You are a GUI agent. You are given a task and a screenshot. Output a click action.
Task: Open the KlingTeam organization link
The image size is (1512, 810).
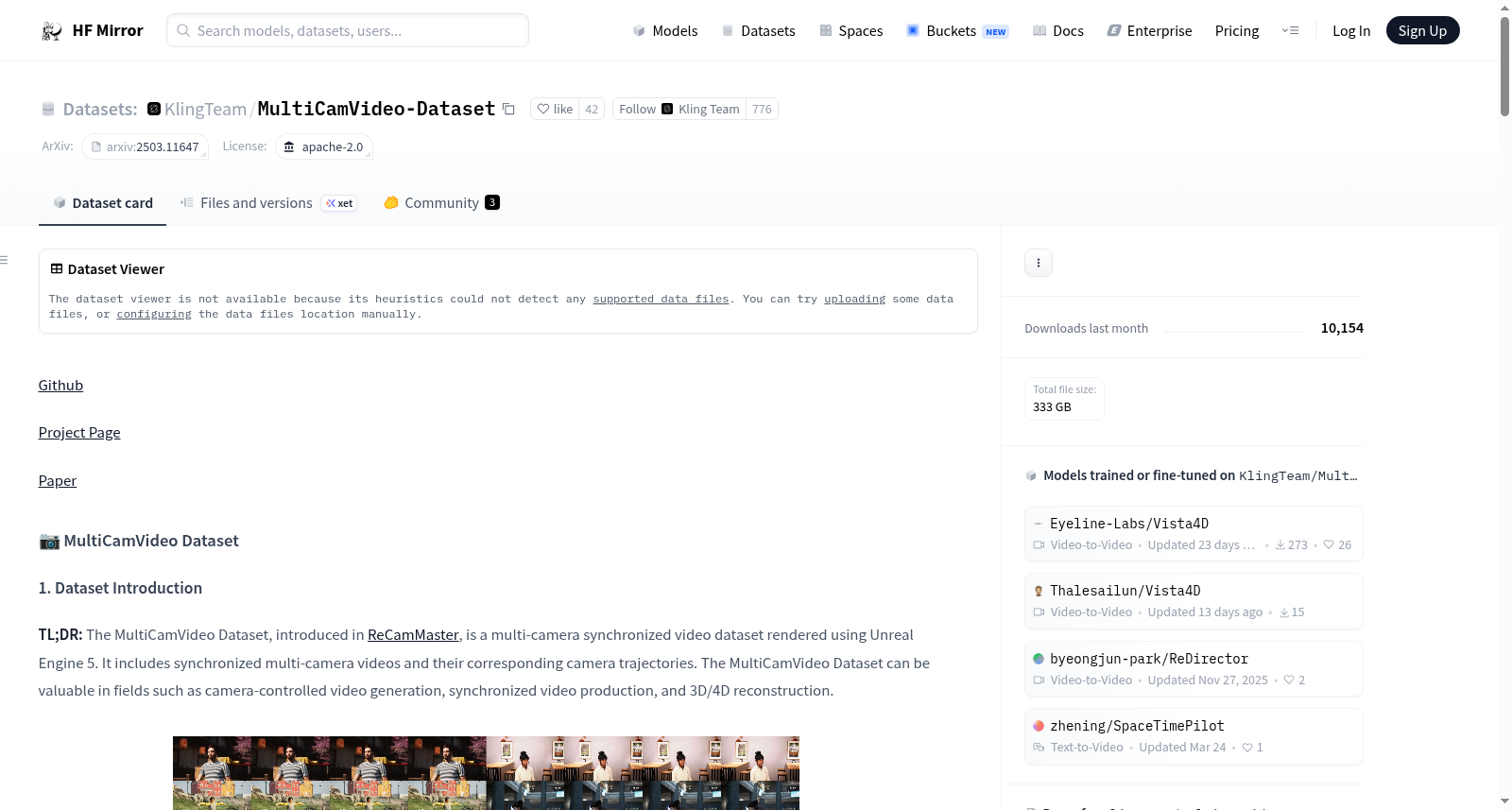click(x=205, y=109)
